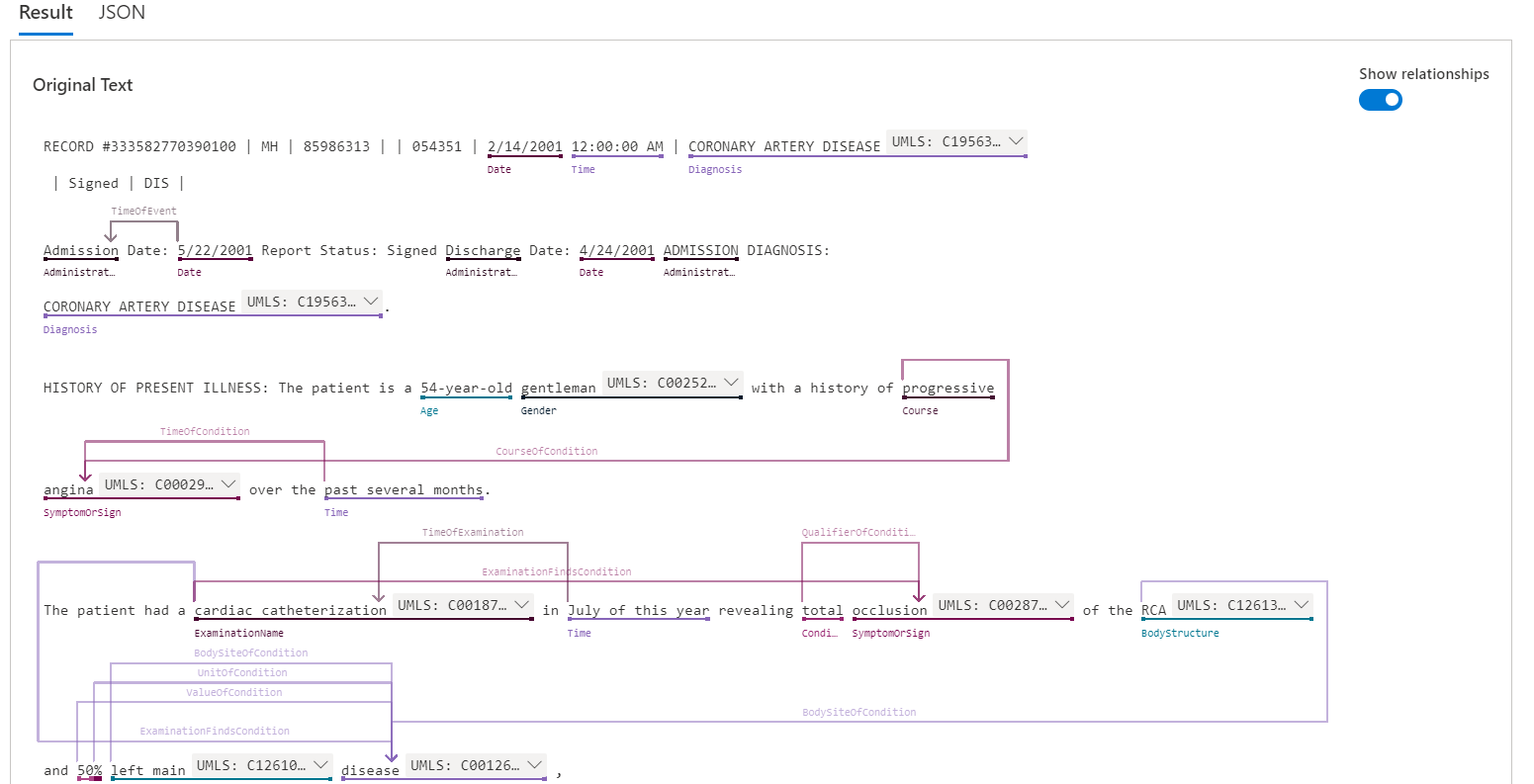Select the Age label under 54-year-old
1534x784 pixels.
(x=429, y=411)
